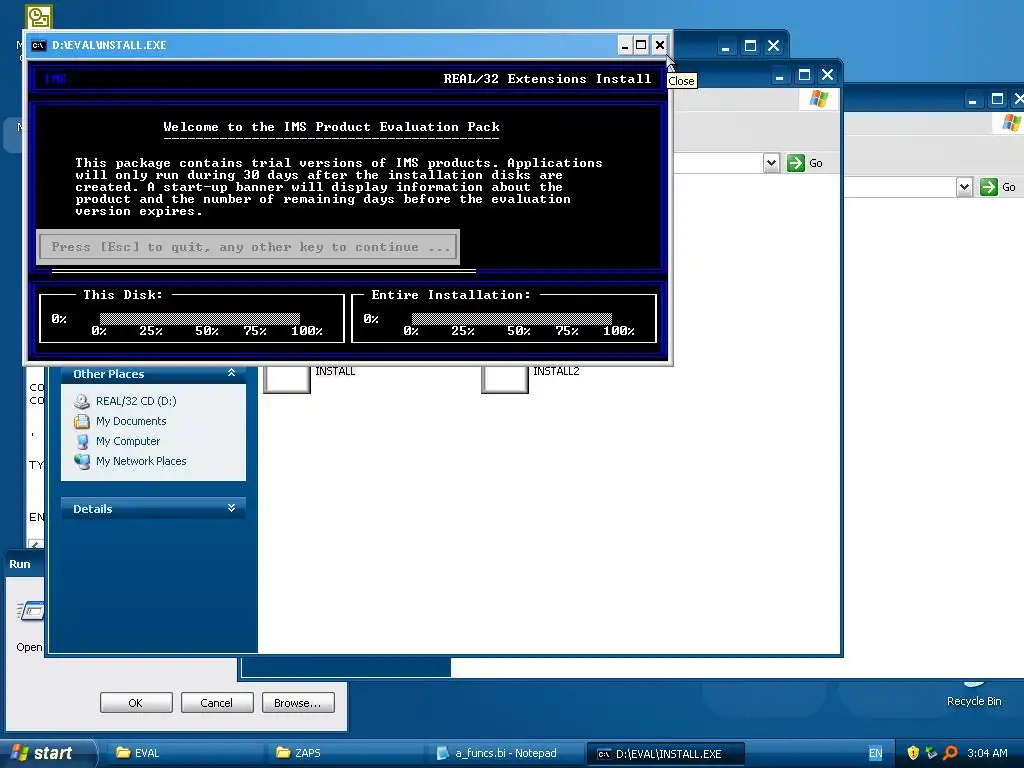Click the My Computer icon
This screenshot has height=768, width=1024.
point(82,441)
